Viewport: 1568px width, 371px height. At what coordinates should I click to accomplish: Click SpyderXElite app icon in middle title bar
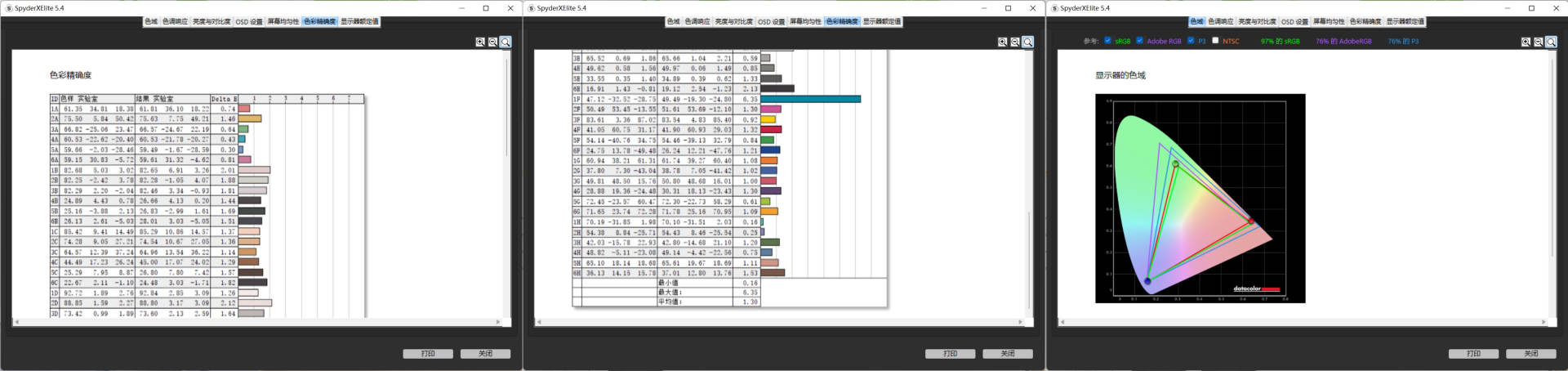[x=531, y=8]
